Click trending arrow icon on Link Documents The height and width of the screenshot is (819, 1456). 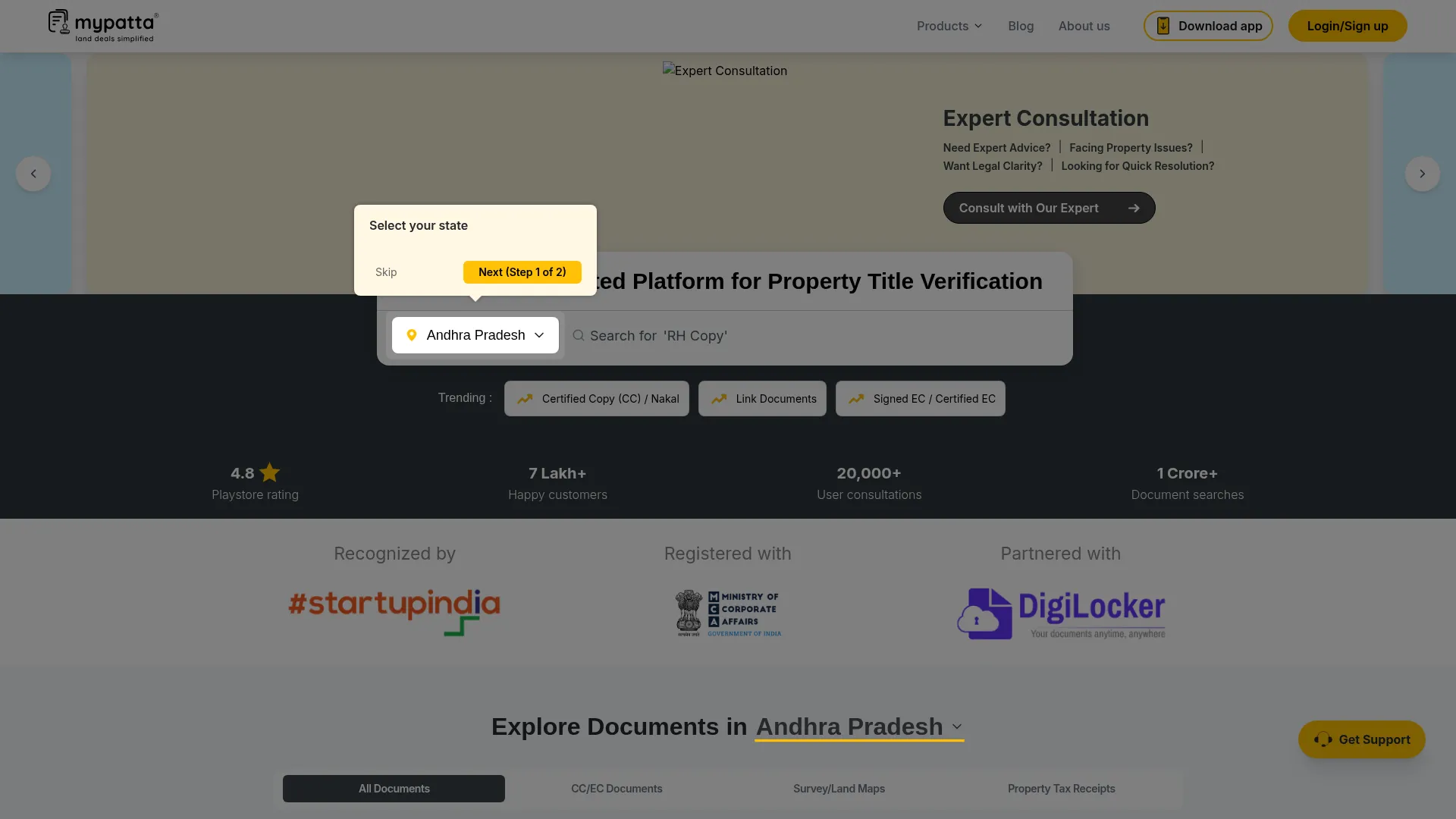tap(719, 399)
